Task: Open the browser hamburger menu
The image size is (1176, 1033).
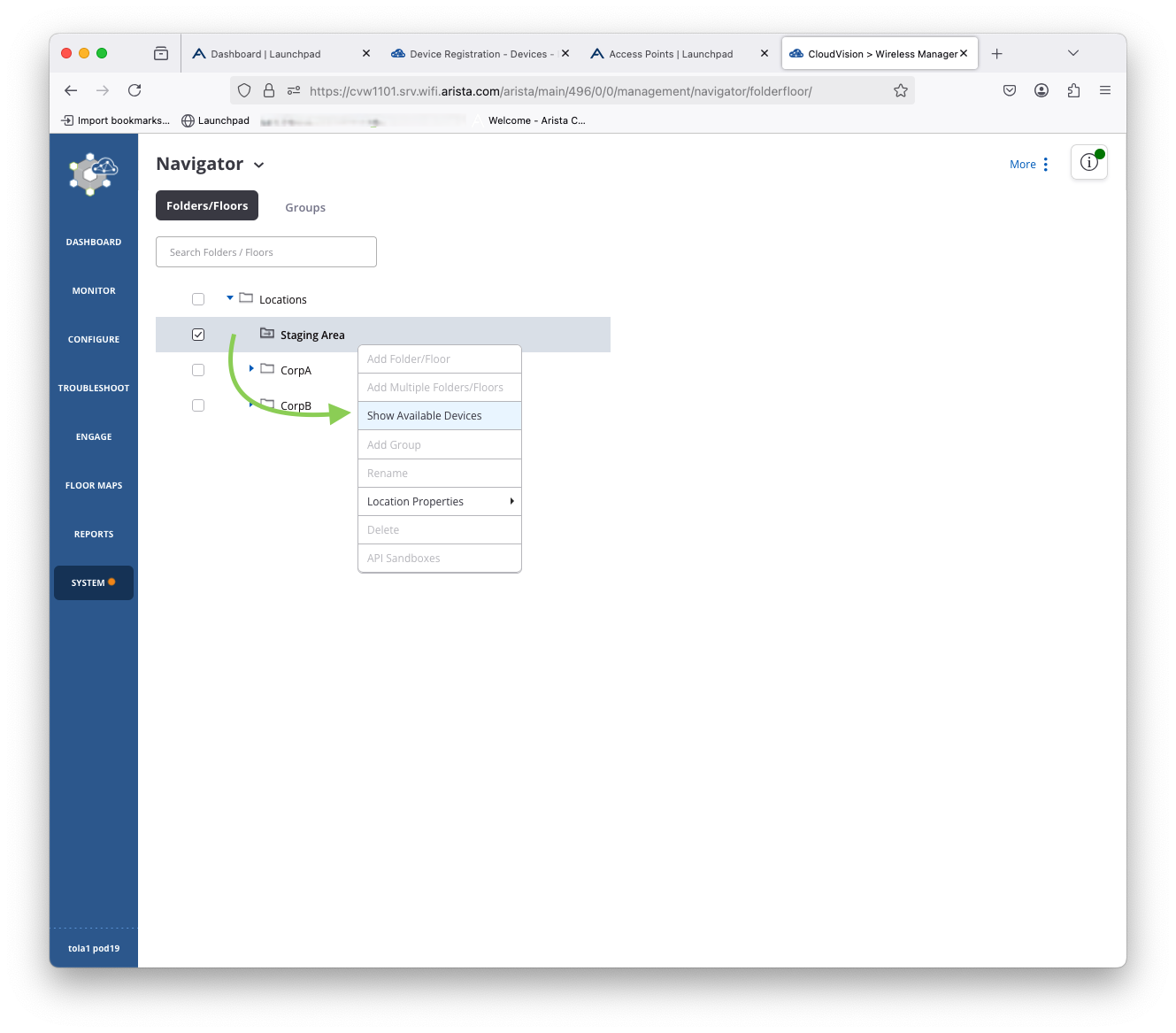Action: [1104, 90]
